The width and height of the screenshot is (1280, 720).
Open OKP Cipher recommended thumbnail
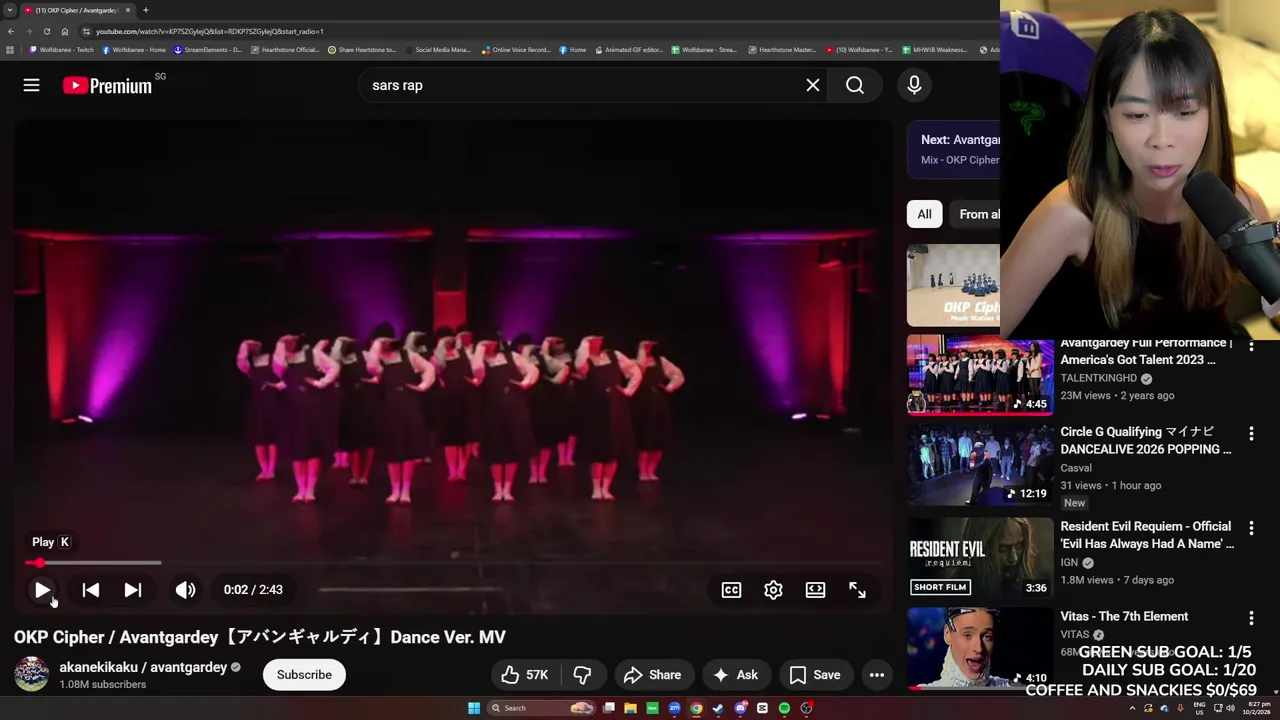pos(953,285)
